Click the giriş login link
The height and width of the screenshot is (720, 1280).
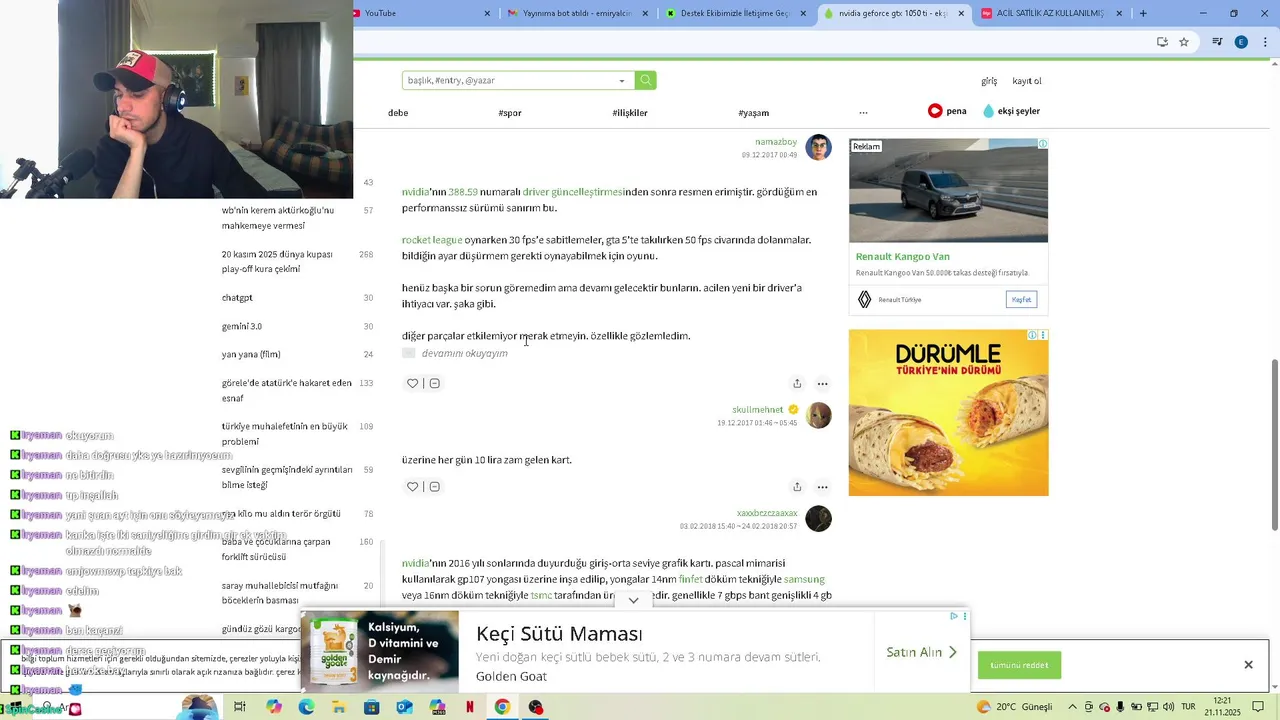point(989,81)
